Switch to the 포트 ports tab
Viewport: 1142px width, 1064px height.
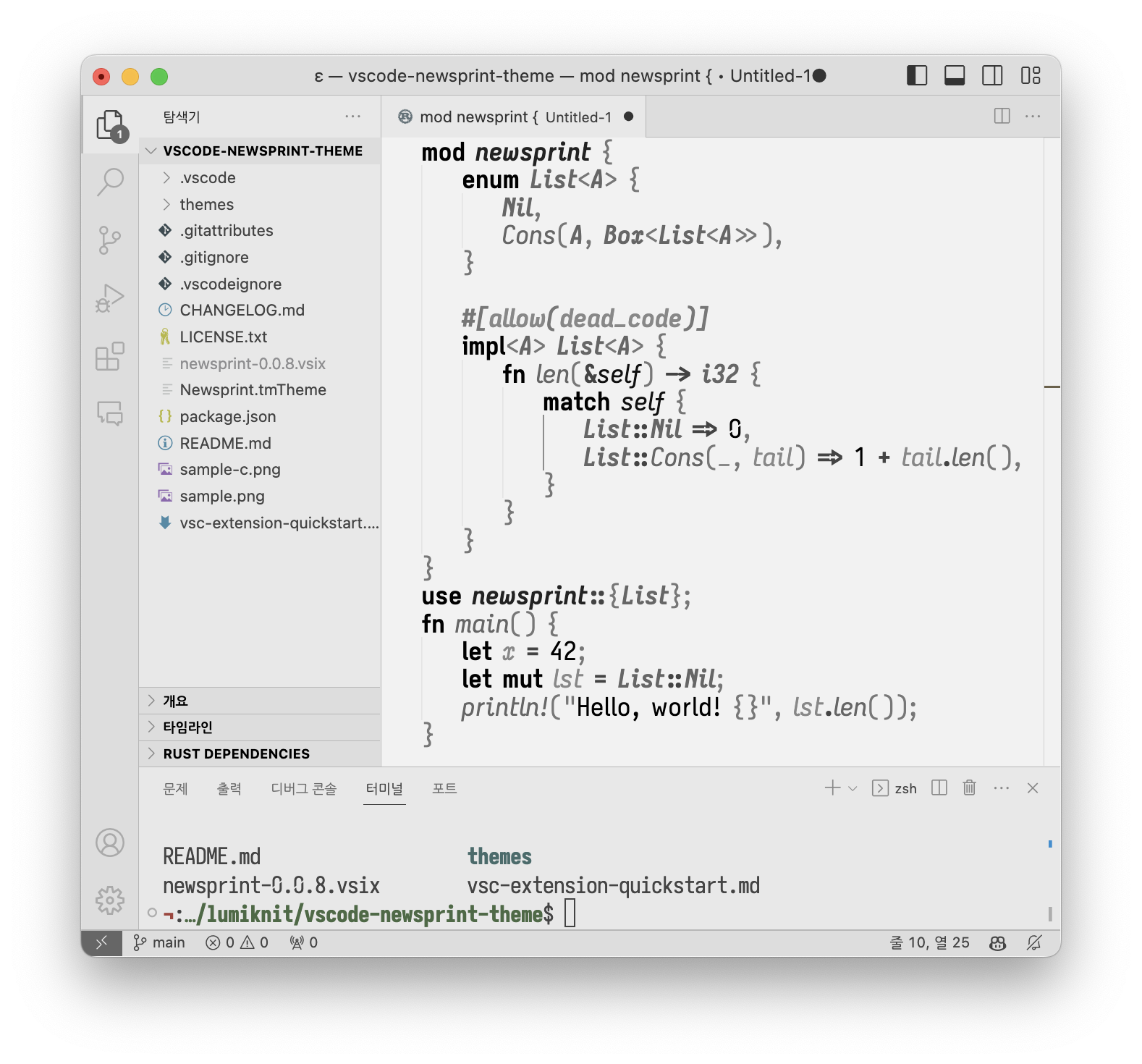tap(444, 788)
